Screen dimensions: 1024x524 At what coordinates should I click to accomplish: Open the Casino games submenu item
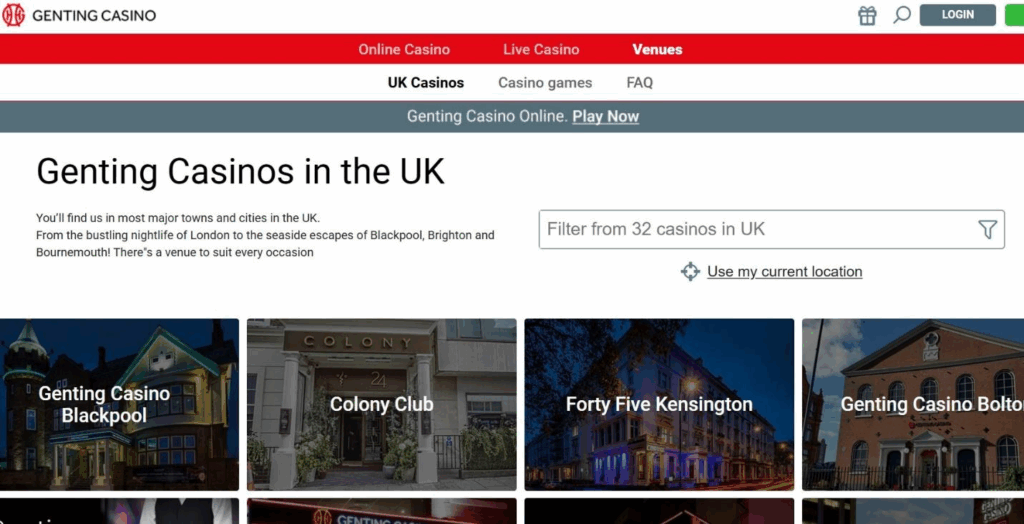[545, 83]
